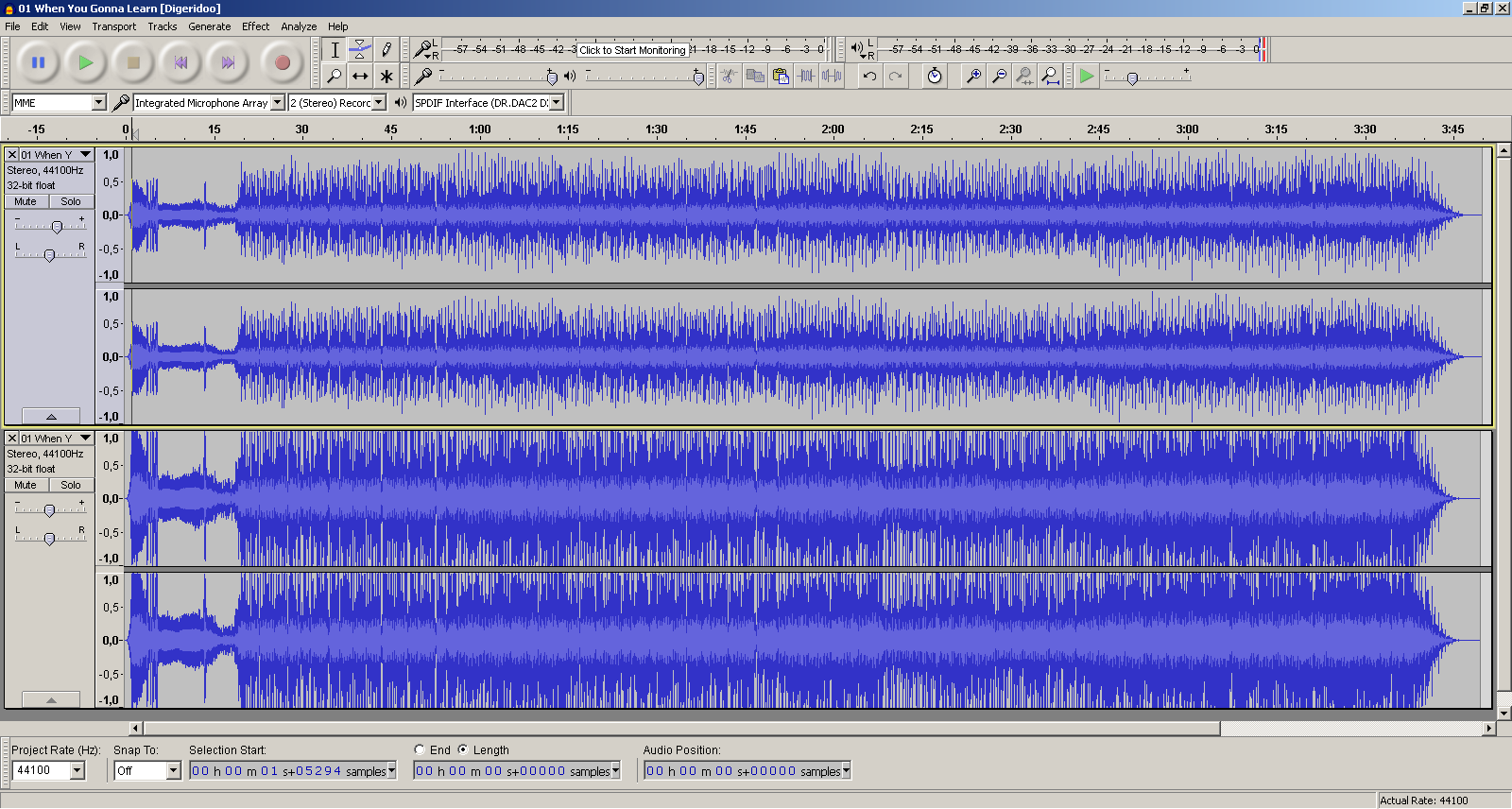Open the second track's name dropdown menu
Image resolution: width=1512 pixels, height=809 pixels.
tap(57, 439)
